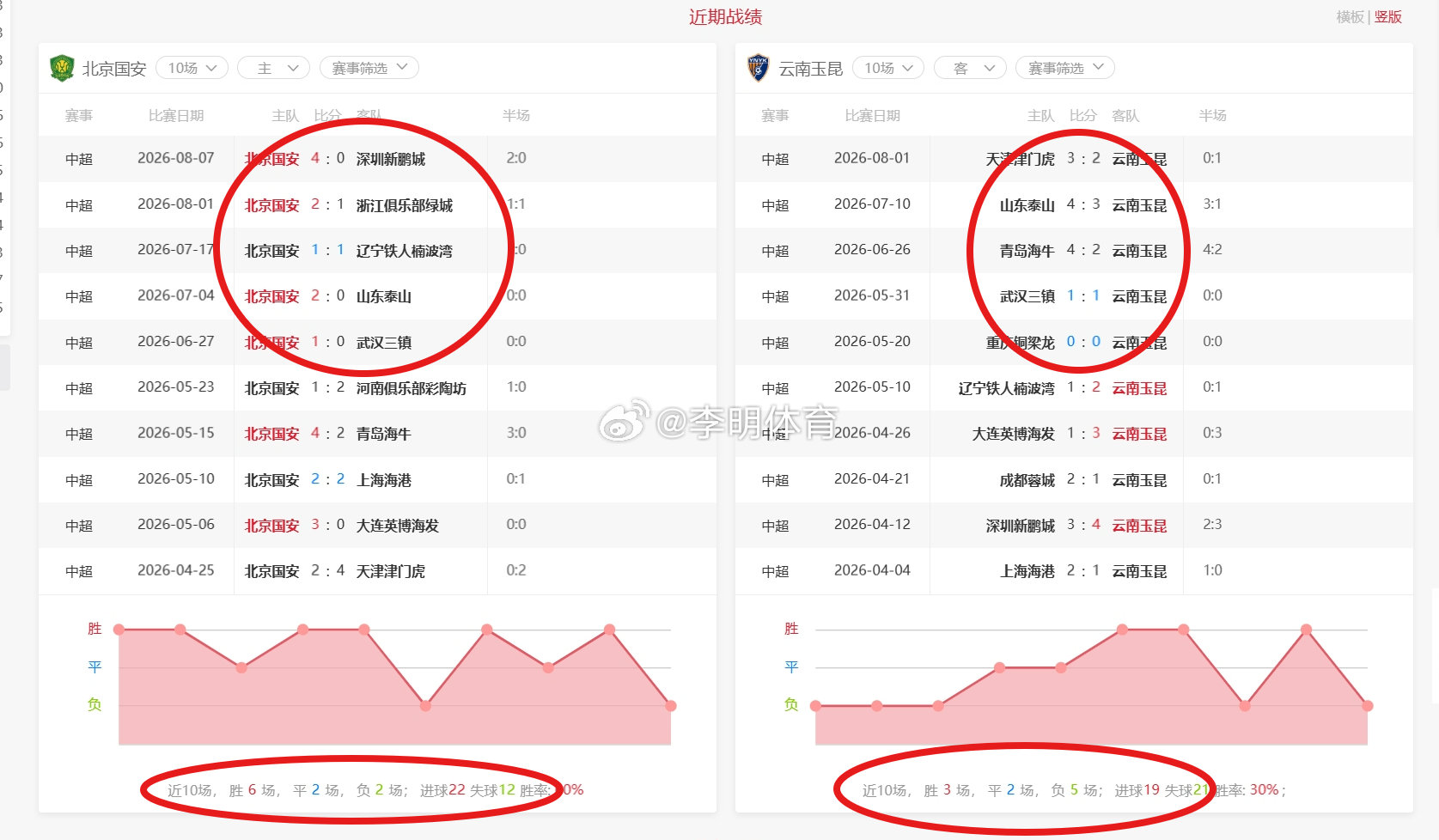1439x840 pixels.
Task: Select 深圳新鹏城 in 2026-04-12 row
Action: tap(1020, 526)
